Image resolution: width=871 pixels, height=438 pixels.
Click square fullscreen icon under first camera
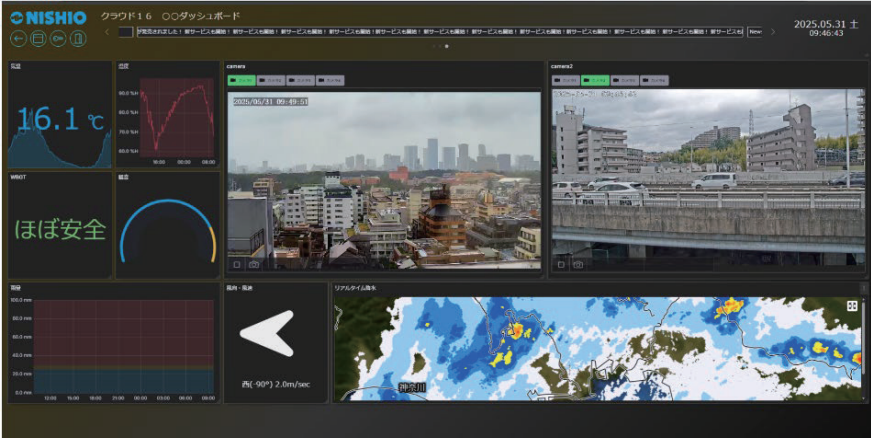pyautogui.click(x=237, y=264)
